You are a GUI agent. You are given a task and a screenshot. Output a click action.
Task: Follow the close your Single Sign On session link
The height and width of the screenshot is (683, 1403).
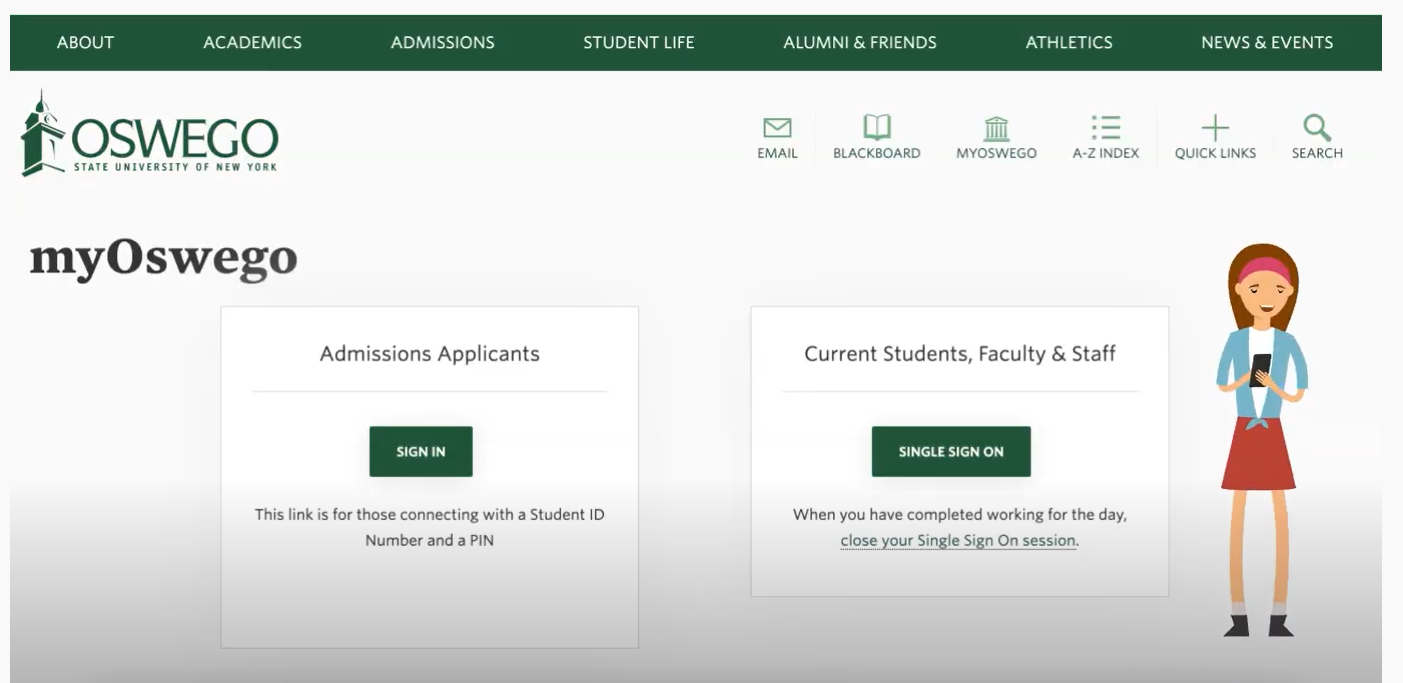click(958, 541)
